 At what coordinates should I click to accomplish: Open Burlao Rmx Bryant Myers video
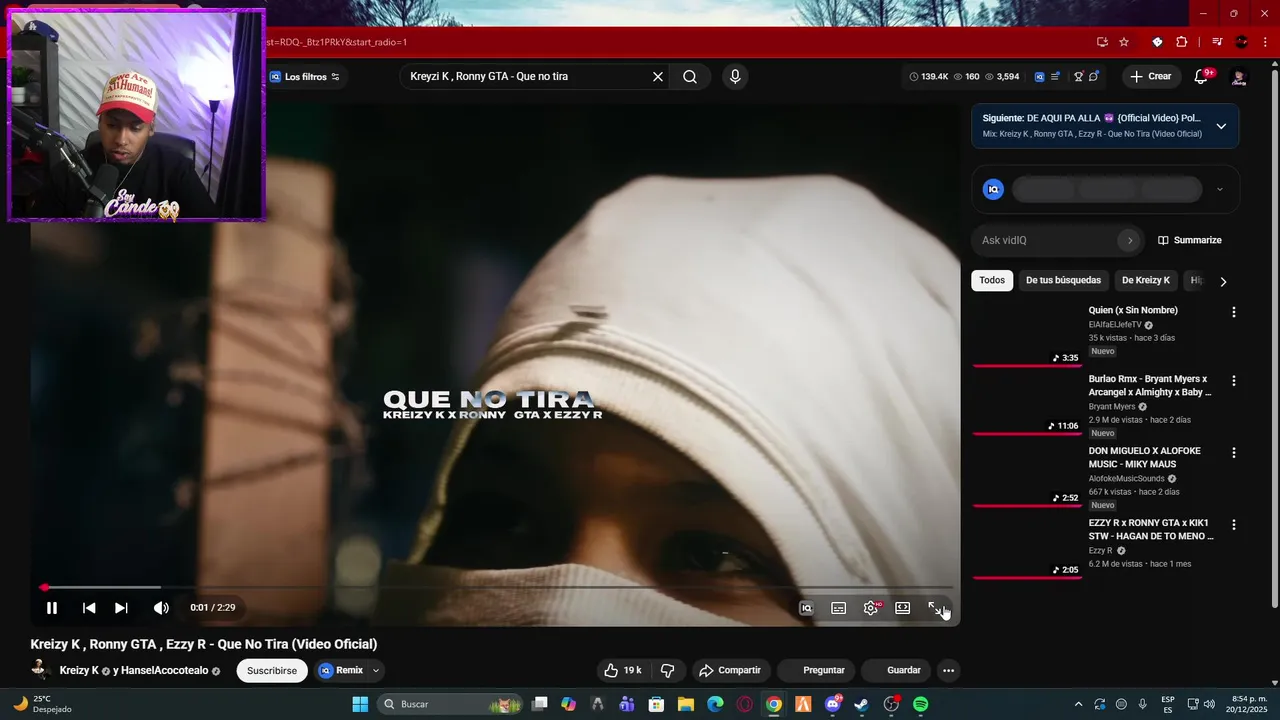[1148, 386]
